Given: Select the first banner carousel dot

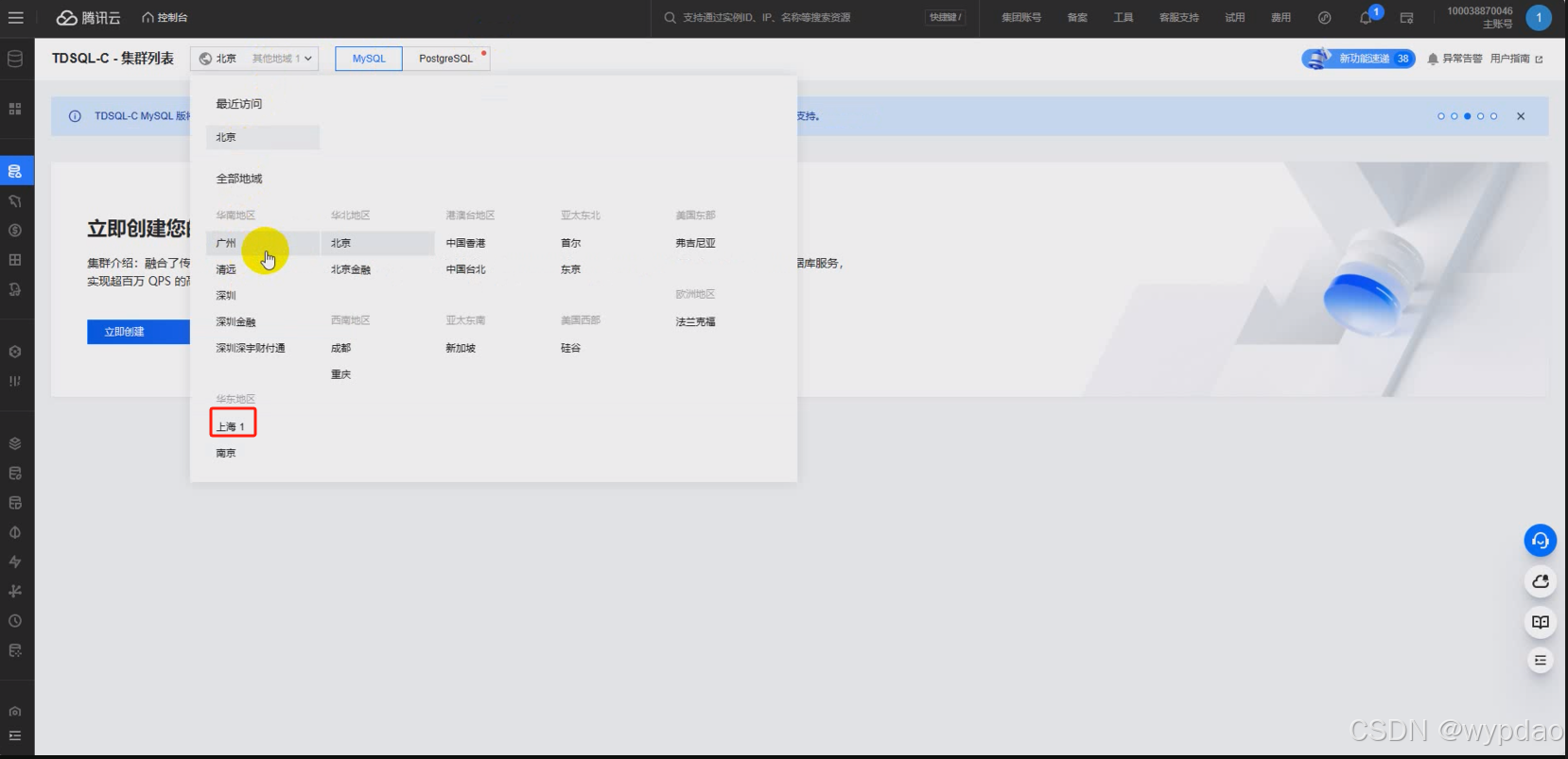Looking at the screenshot, I should pyautogui.click(x=1441, y=116).
